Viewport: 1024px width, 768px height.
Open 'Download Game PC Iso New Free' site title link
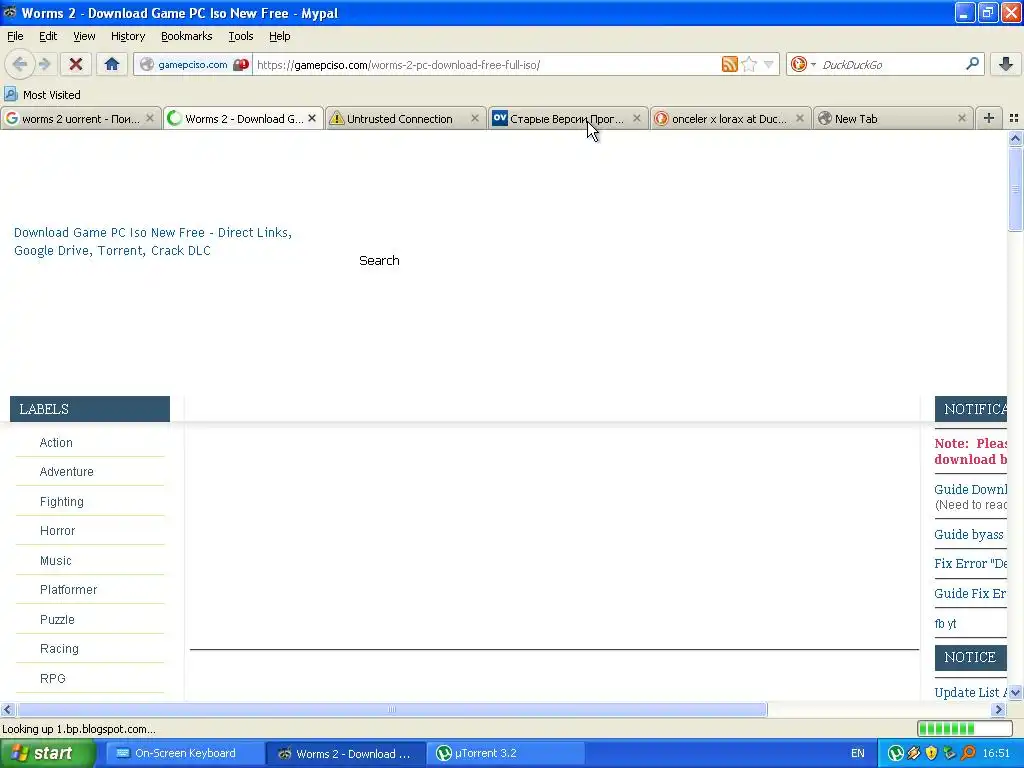point(153,241)
